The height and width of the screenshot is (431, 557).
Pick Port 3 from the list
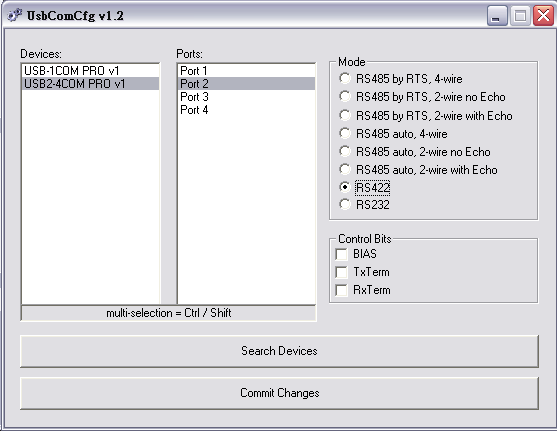246,97
